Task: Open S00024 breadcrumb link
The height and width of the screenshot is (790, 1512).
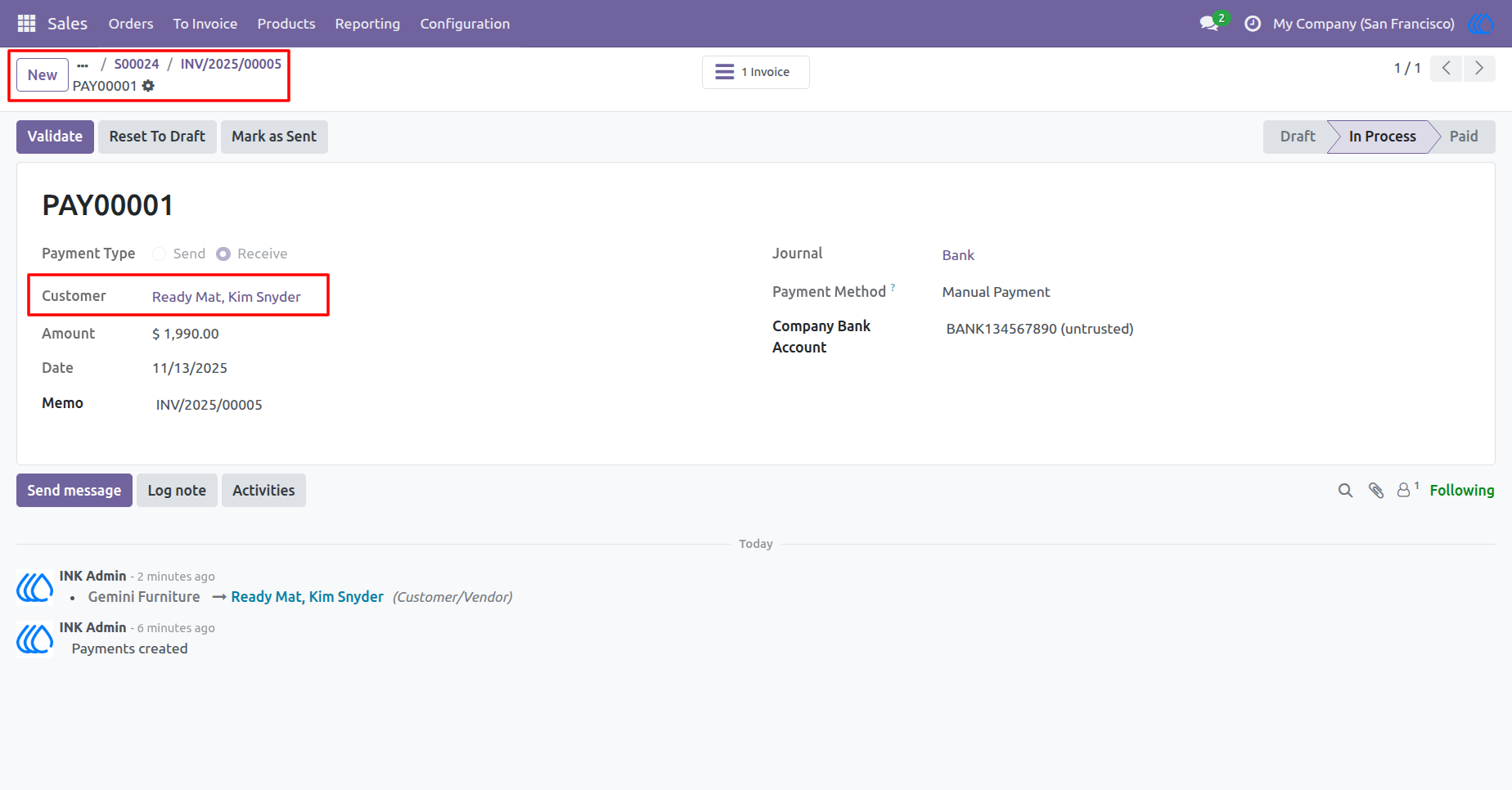Action: coord(137,64)
